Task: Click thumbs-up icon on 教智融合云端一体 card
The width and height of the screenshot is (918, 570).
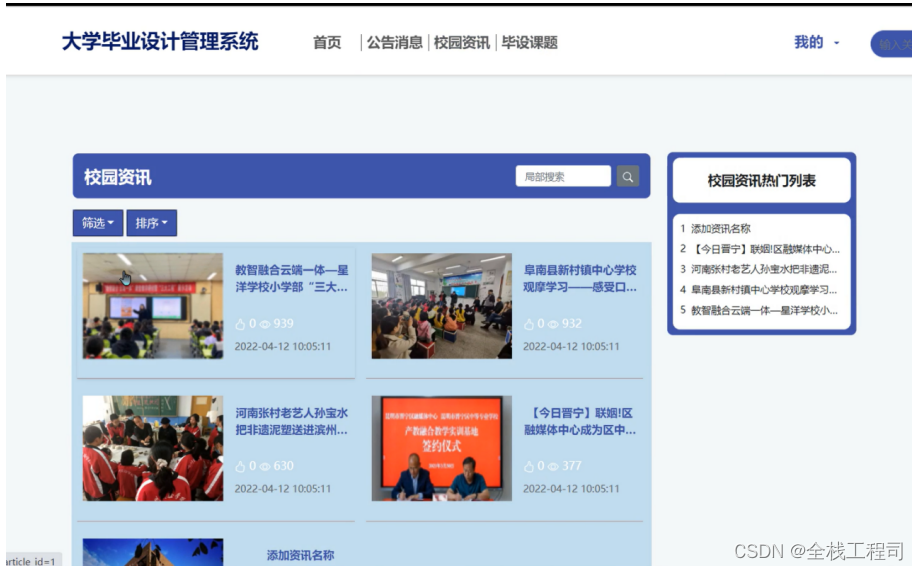Action: (240, 324)
